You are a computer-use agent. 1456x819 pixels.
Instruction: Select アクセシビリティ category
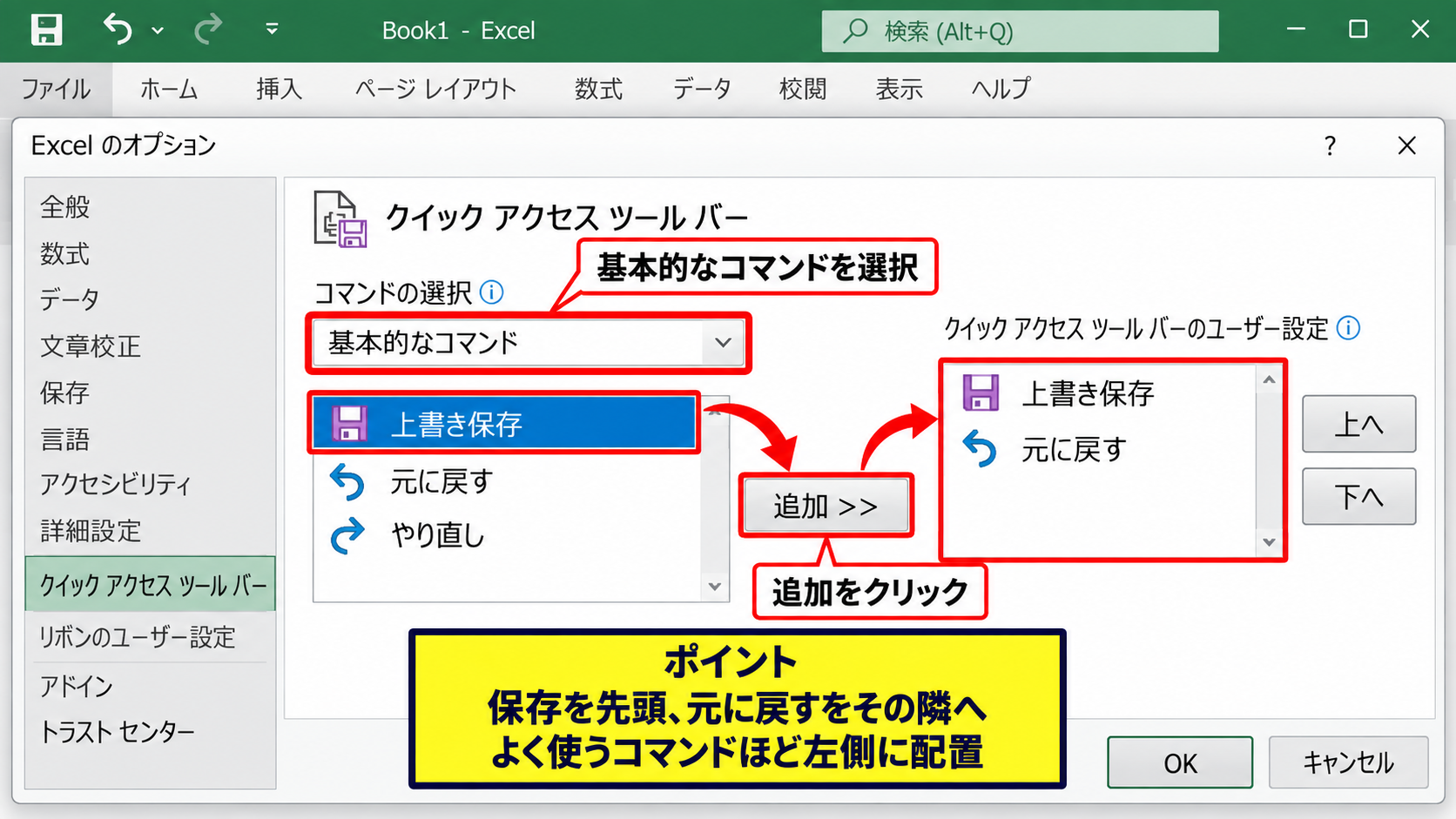[150, 485]
